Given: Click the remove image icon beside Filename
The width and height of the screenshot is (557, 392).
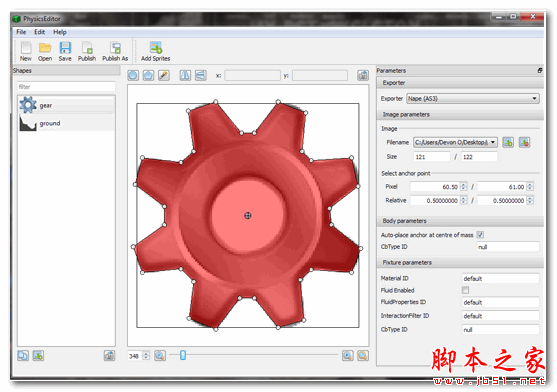Looking at the screenshot, I should (x=524, y=143).
